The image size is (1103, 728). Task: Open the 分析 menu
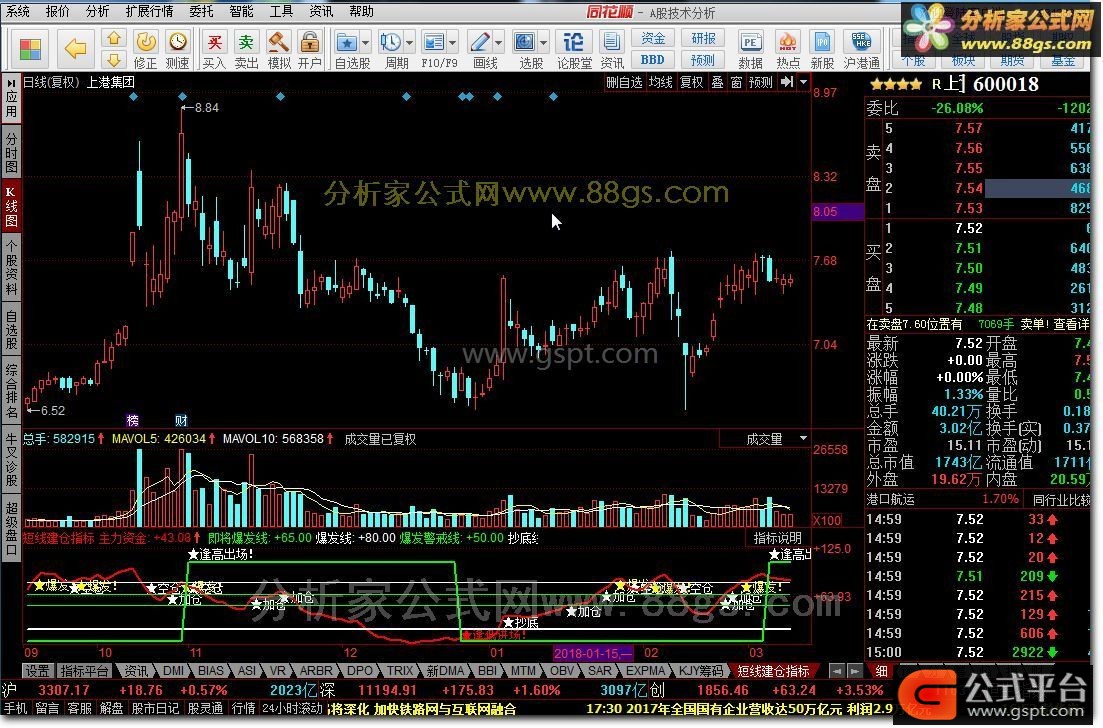[x=98, y=11]
